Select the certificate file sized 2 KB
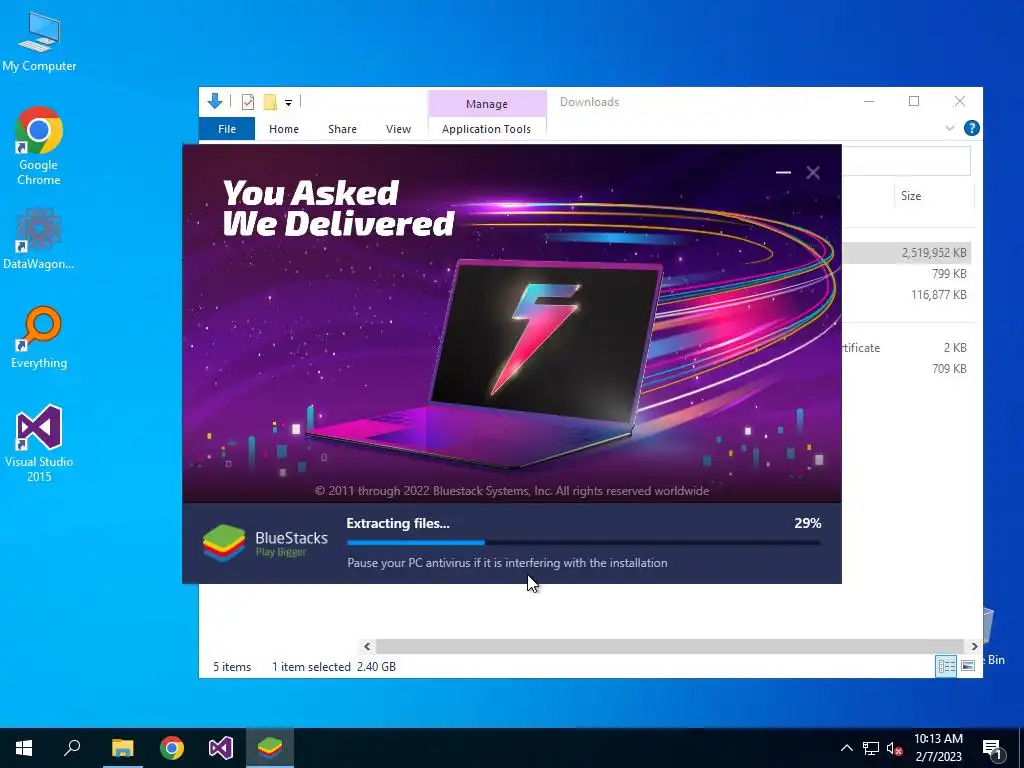This screenshot has height=768, width=1024. coord(907,347)
